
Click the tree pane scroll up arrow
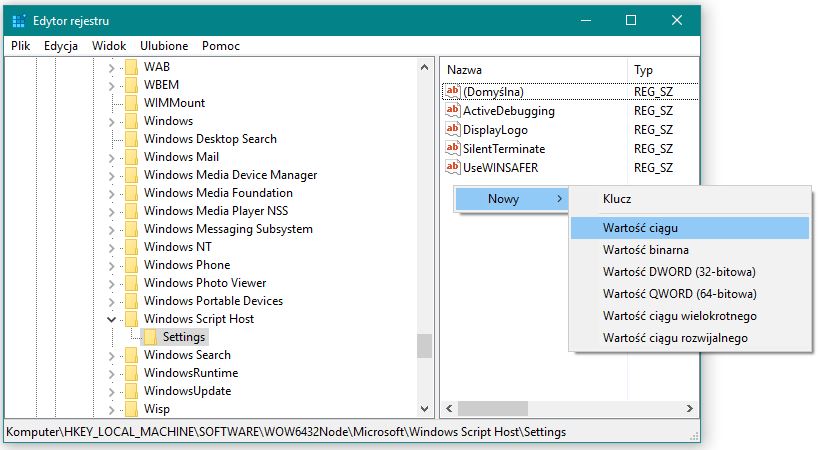[425, 67]
